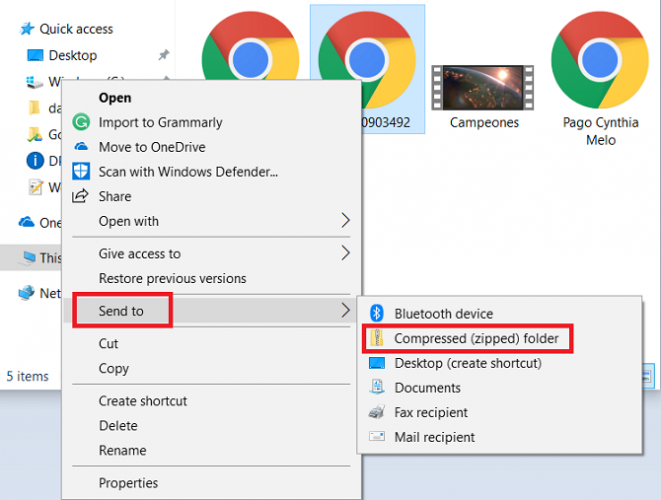
Task: Click the Campeones file name
Action: [x=484, y=122]
